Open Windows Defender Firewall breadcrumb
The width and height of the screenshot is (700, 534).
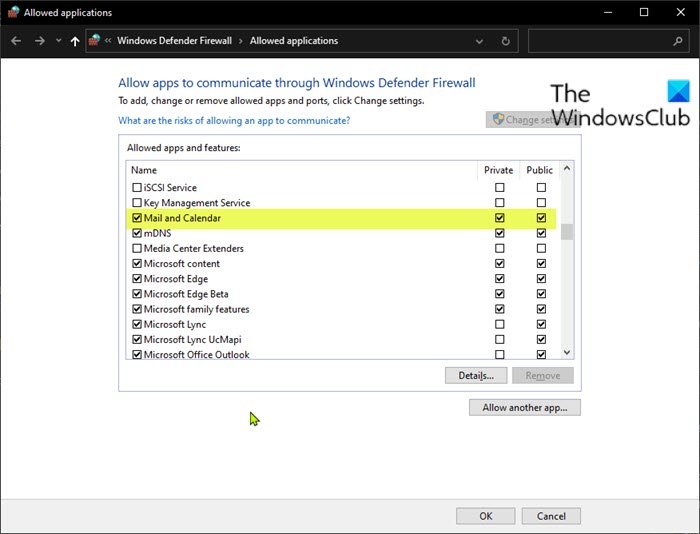175,41
